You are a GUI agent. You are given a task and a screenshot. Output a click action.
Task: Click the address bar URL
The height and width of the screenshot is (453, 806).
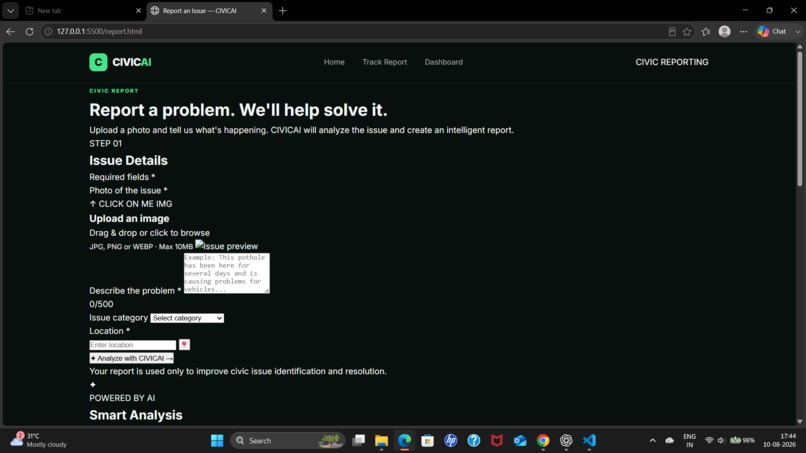click(x=99, y=31)
